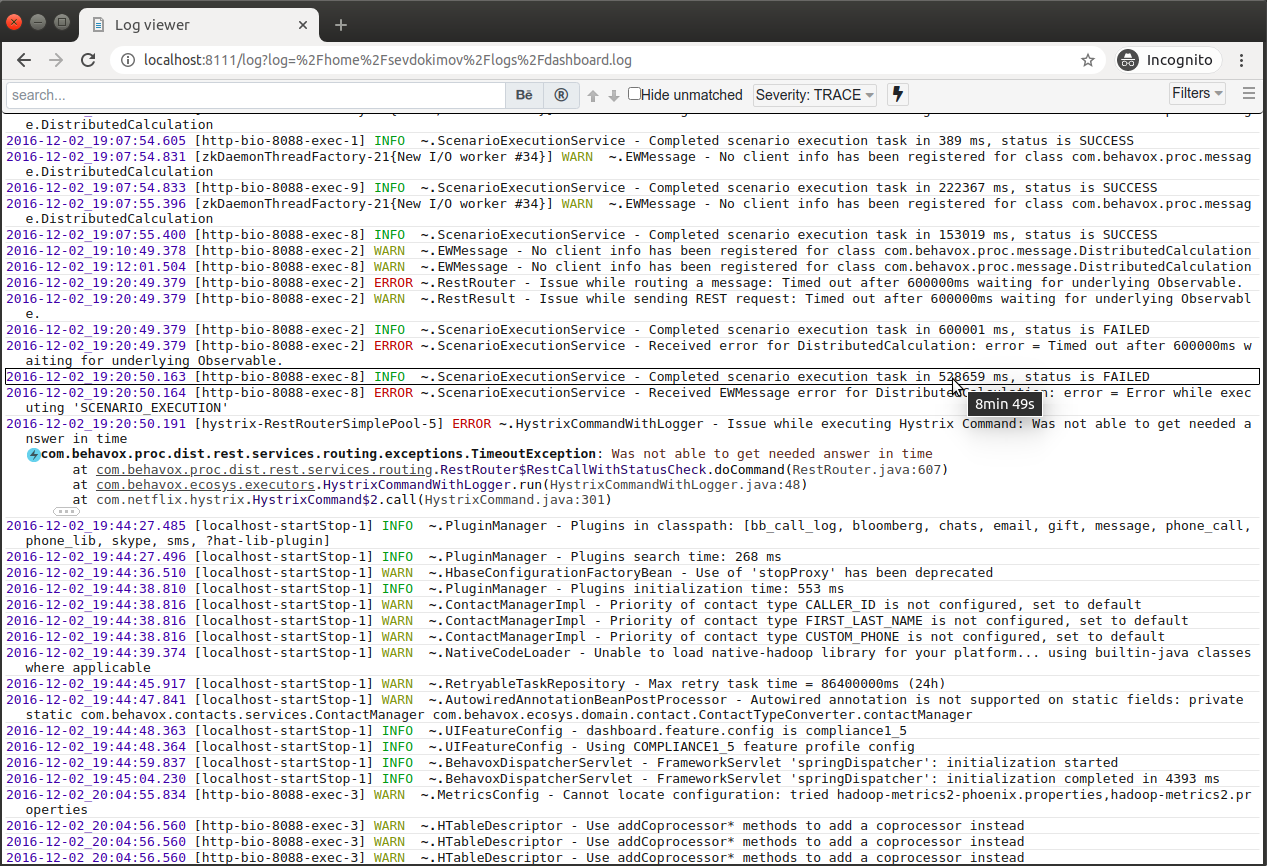
Task: Enable the Hide unmatched checkbox
Action: [x=634, y=94]
